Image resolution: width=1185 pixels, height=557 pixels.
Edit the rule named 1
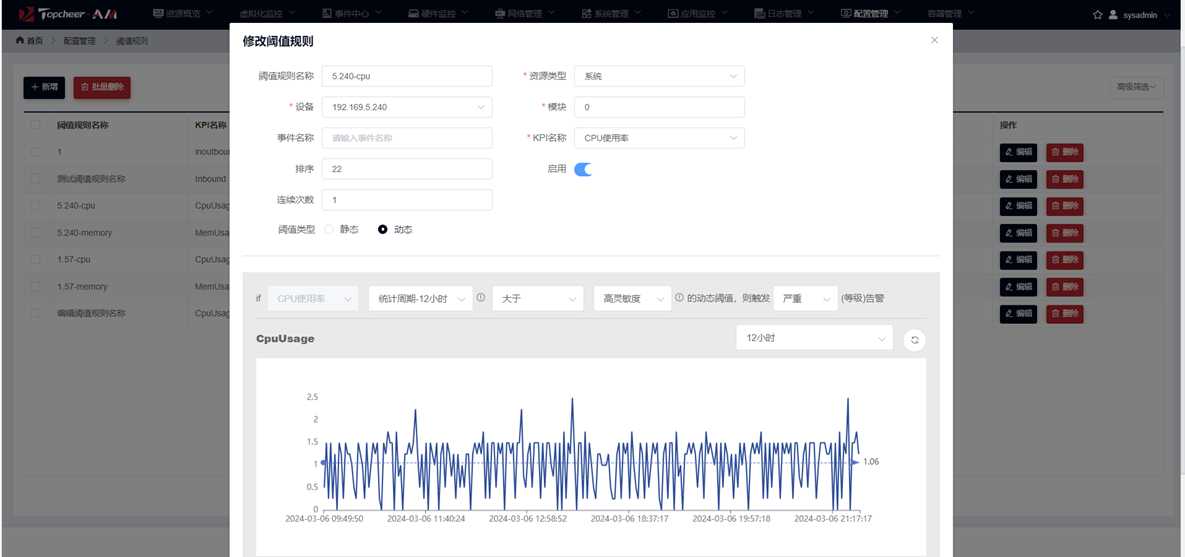point(1017,153)
